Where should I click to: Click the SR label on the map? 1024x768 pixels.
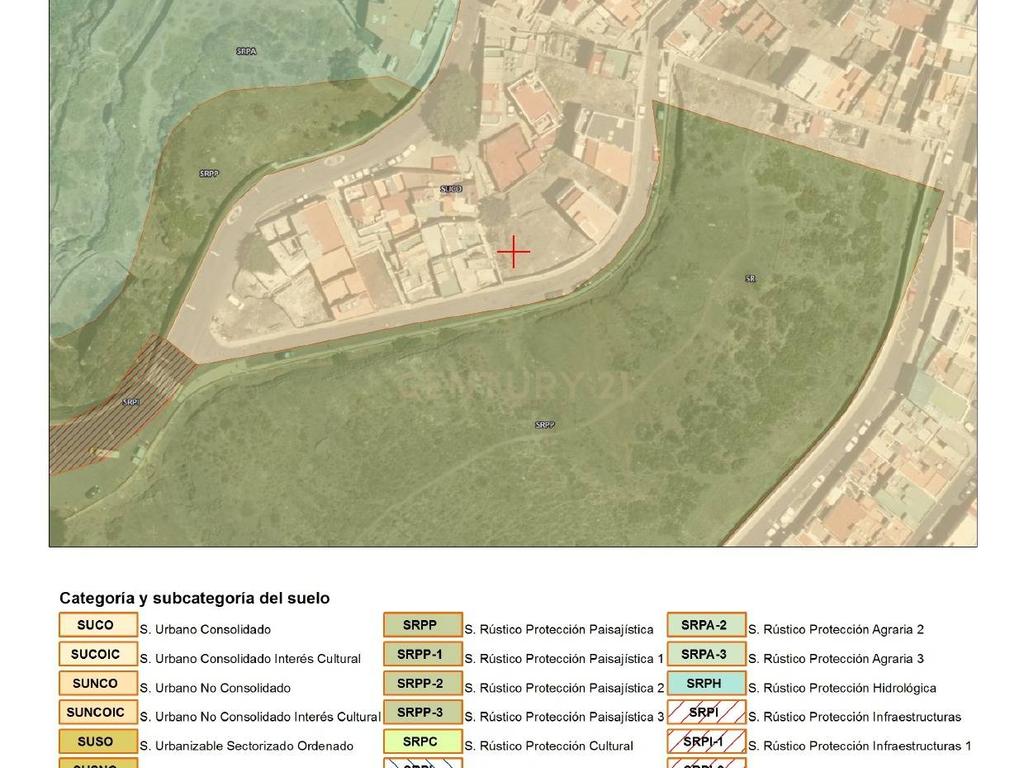click(x=750, y=279)
